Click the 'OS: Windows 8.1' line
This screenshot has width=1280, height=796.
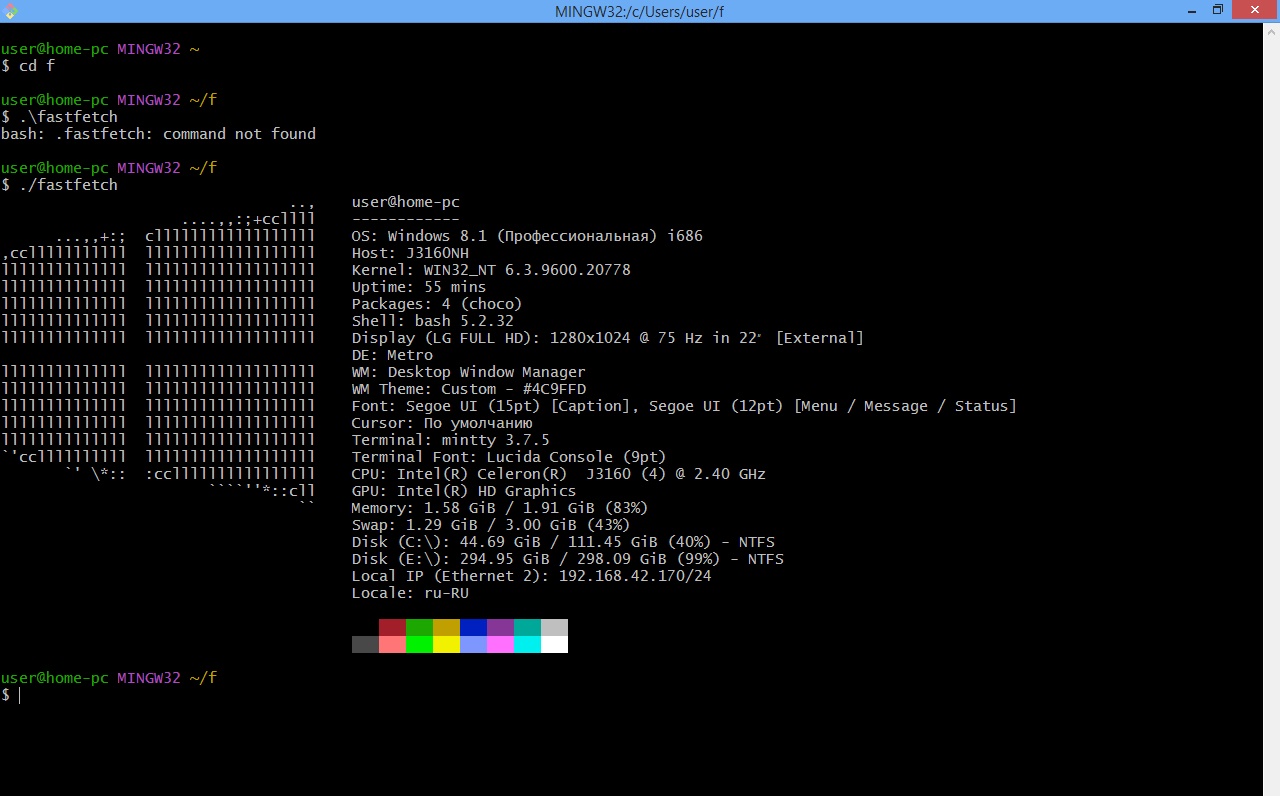527,236
